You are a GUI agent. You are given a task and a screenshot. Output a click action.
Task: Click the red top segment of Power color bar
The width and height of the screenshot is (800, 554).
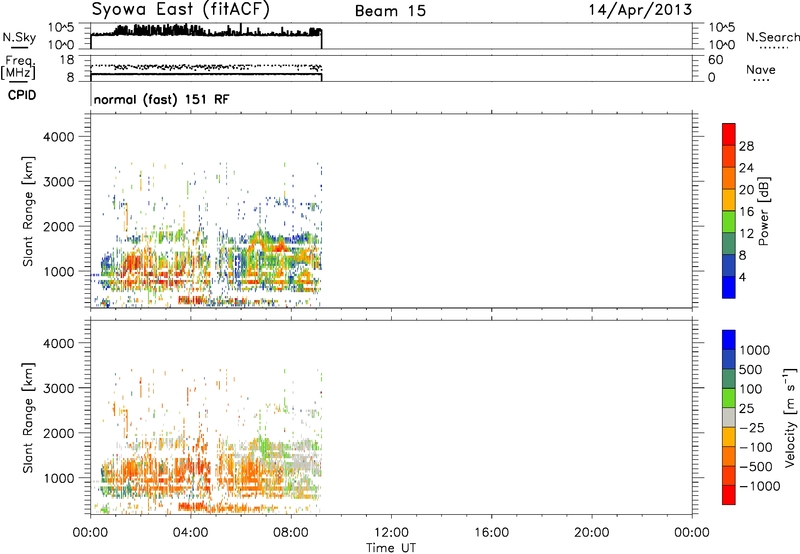coord(729,134)
